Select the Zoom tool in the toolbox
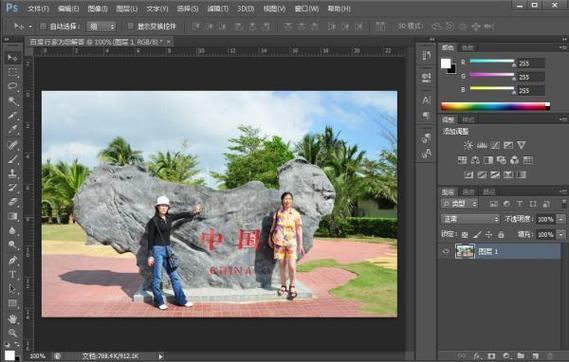The height and width of the screenshot is (362, 569). pyautogui.click(x=13, y=333)
